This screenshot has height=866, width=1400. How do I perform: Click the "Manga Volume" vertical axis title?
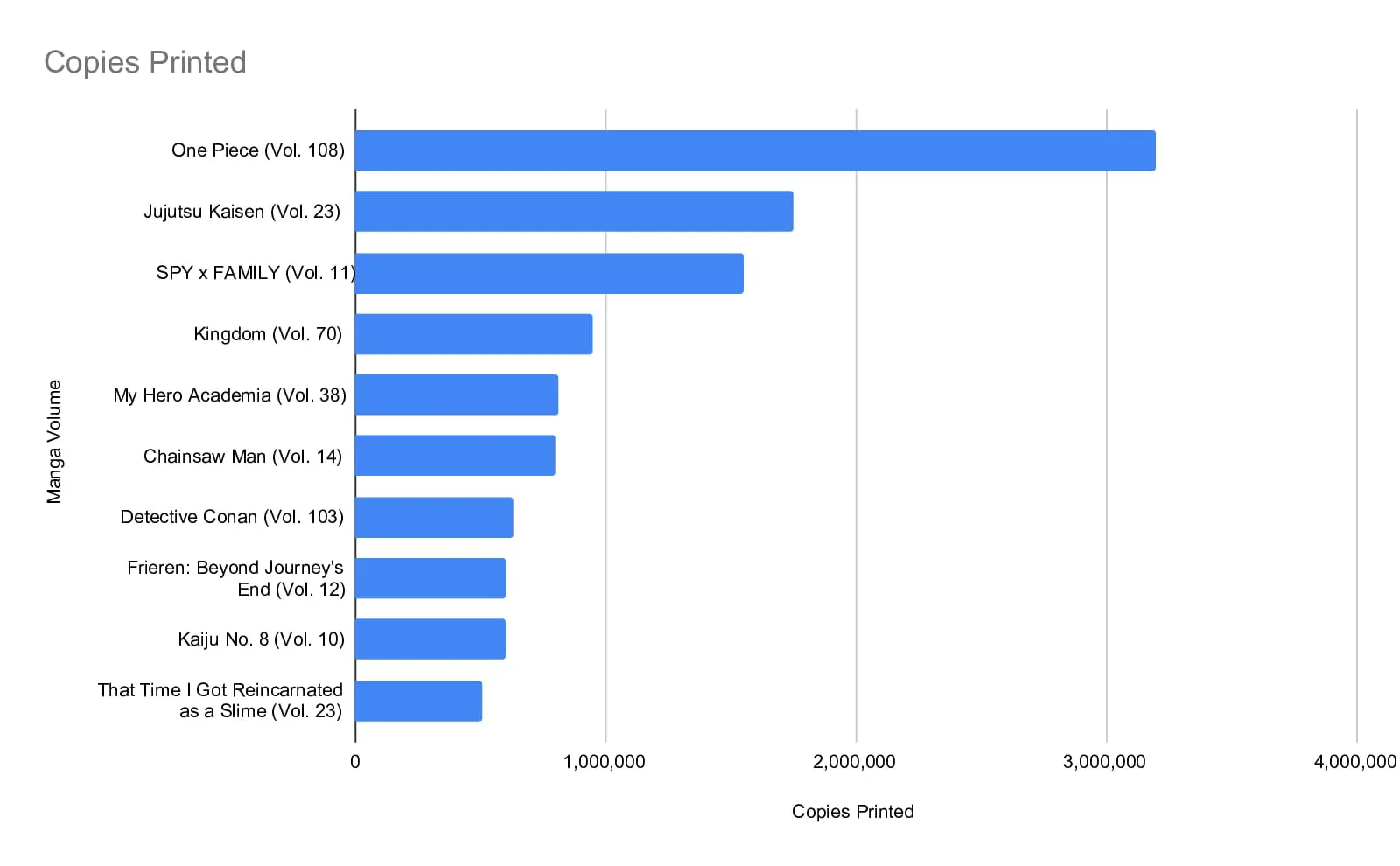click(54, 442)
